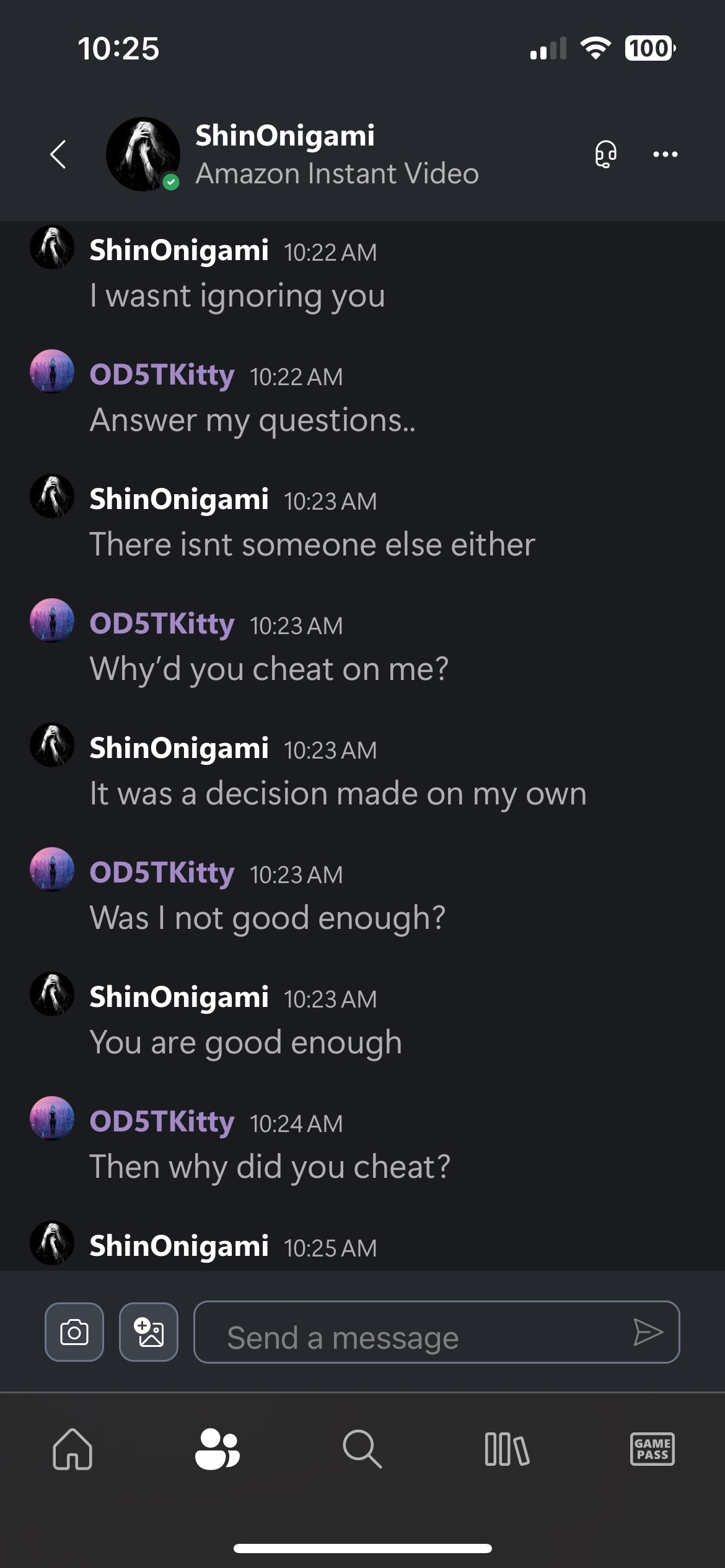This screenshot has height=1568, width=725.
Task: Open the Library tab
Action: 507,1449
